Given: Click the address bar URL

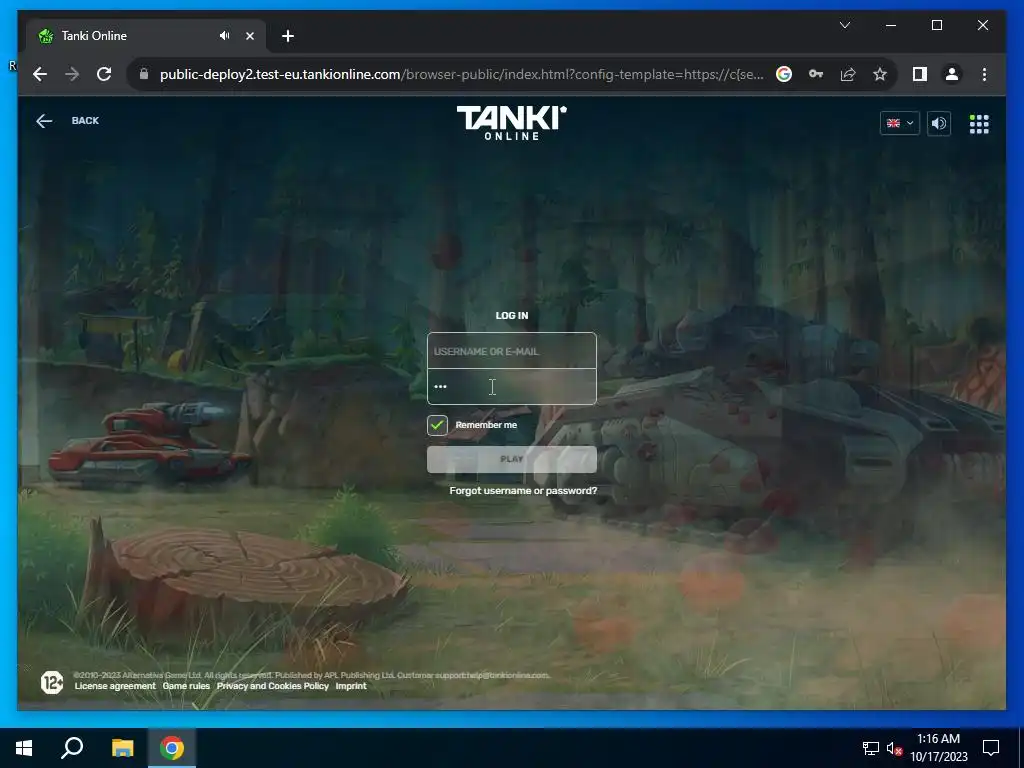Looking at the screenshot, I should [461, 74].
